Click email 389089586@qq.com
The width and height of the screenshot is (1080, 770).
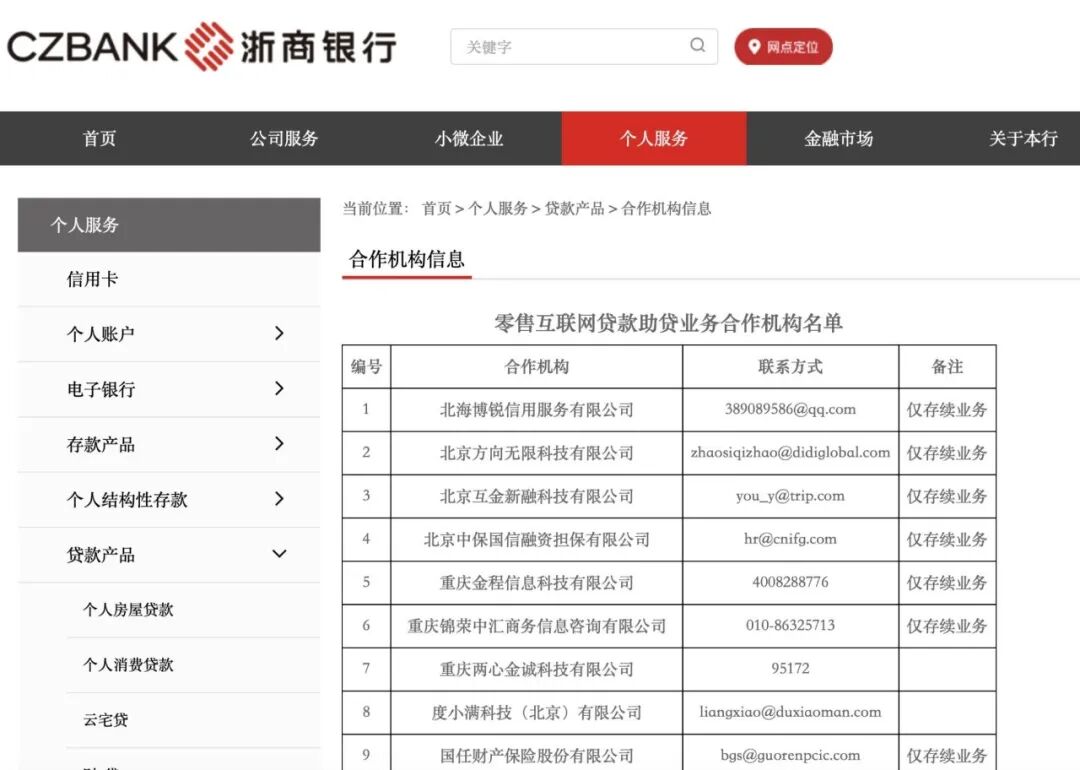point(790,409)
